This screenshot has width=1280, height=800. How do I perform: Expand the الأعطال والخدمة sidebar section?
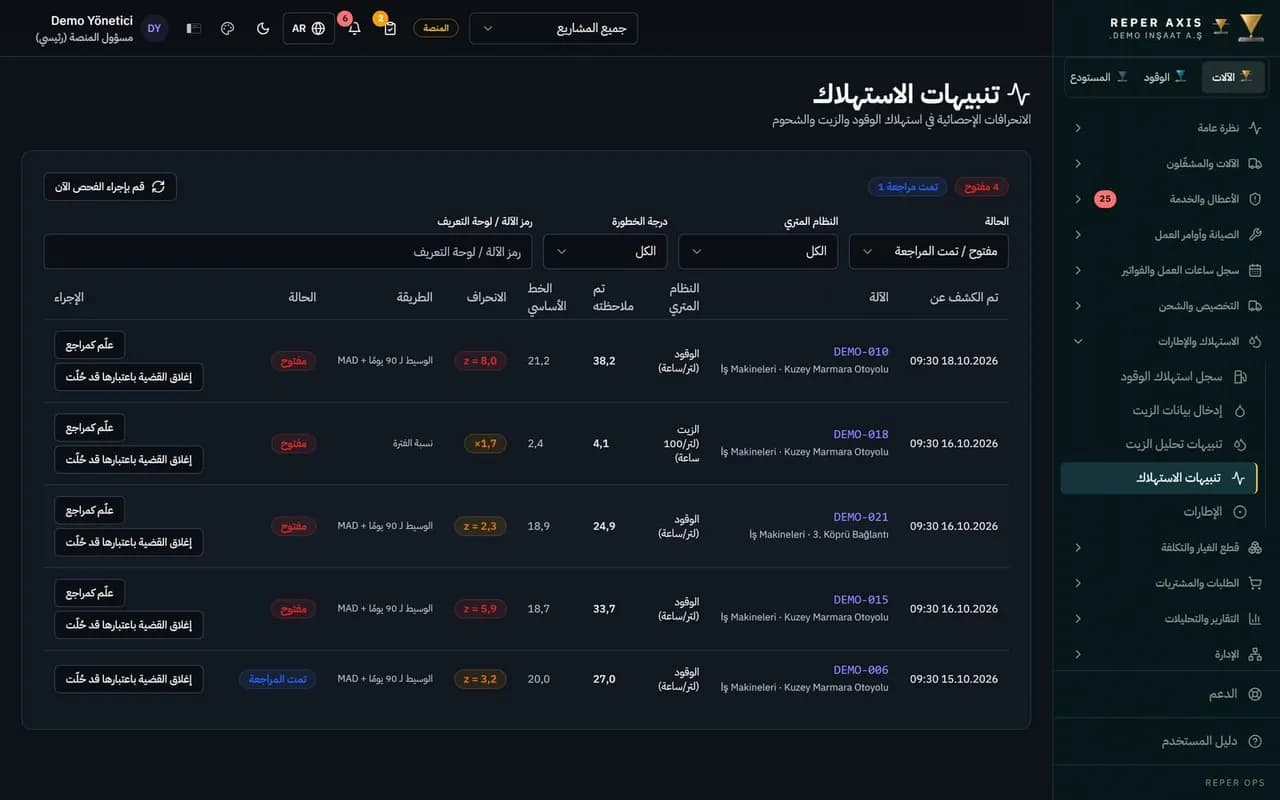(1166, 199)
